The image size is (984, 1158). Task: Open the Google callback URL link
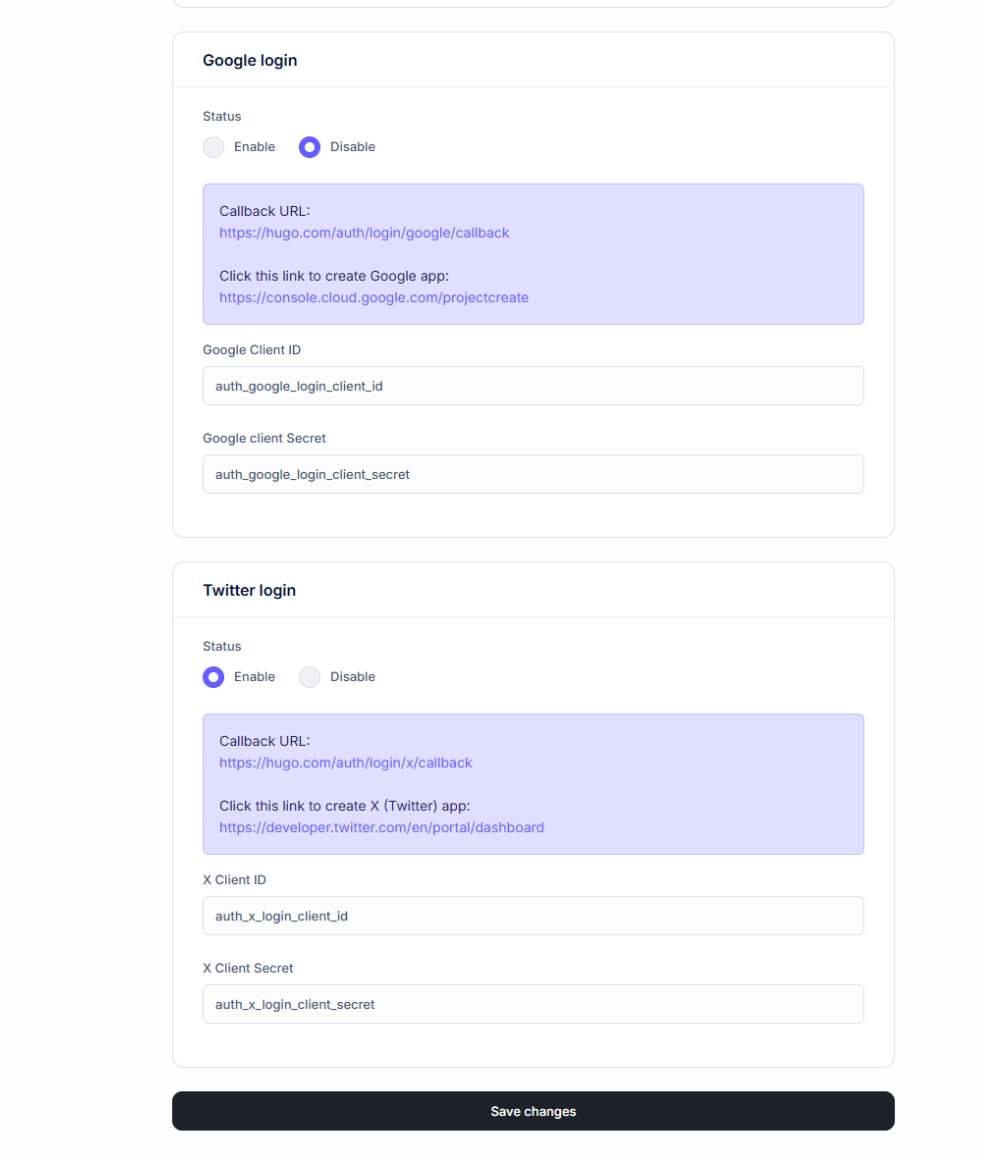tap(364, 233)
